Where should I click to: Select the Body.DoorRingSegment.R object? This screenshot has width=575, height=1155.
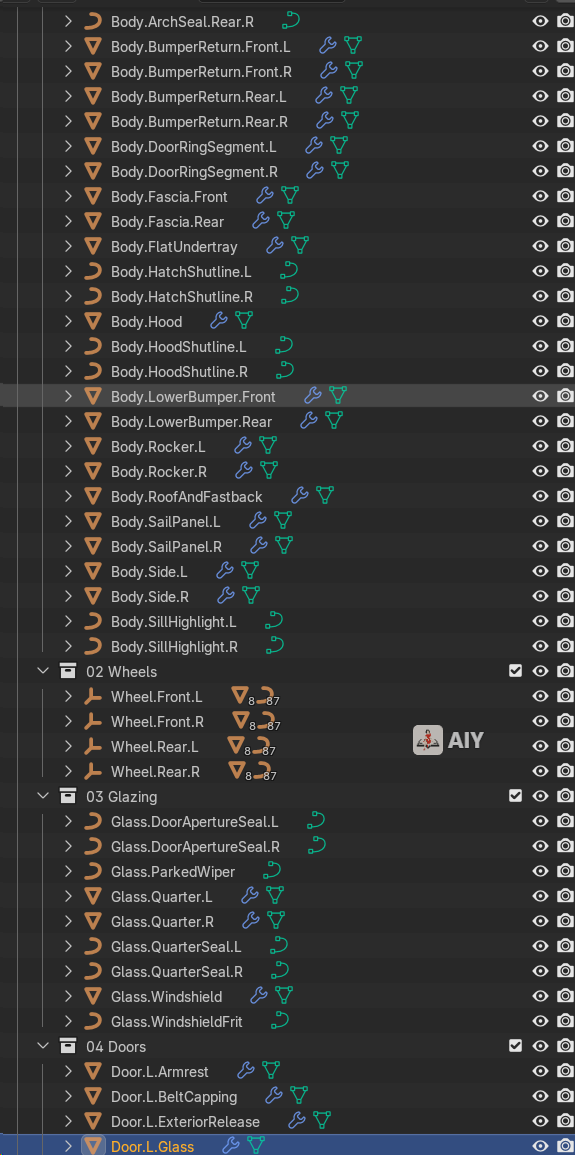[x=194, y=172]
